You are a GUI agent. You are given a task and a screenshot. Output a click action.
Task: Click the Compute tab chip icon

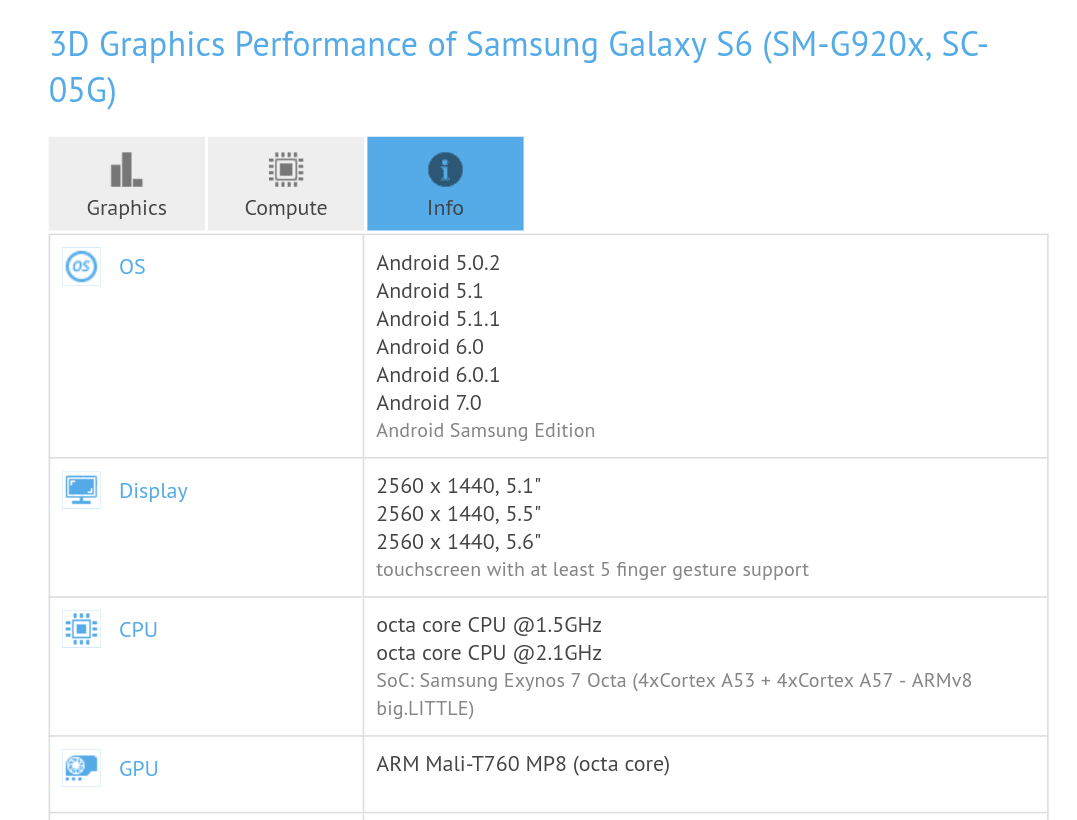tap(286, 170)
